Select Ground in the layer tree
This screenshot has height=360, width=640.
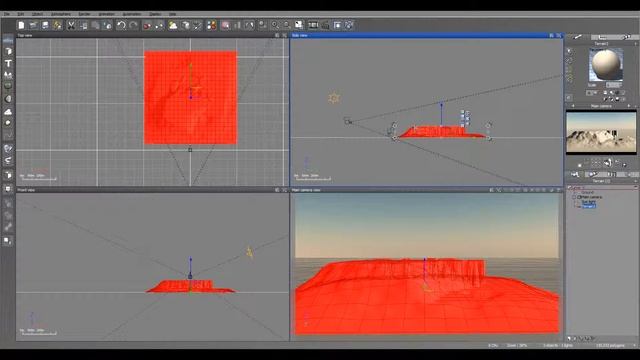[x=588, y=192]
